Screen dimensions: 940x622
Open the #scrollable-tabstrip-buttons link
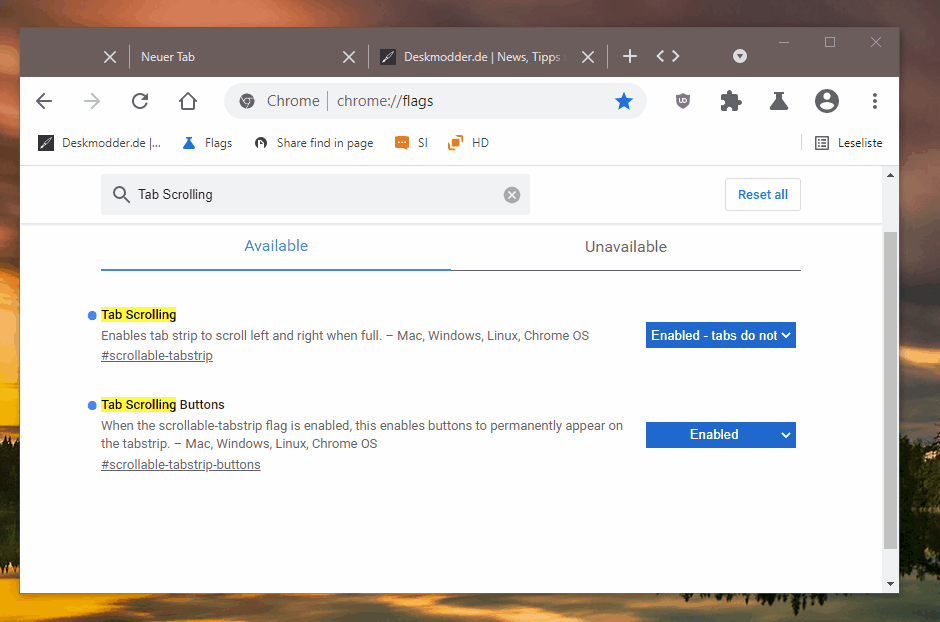[180, 464]
